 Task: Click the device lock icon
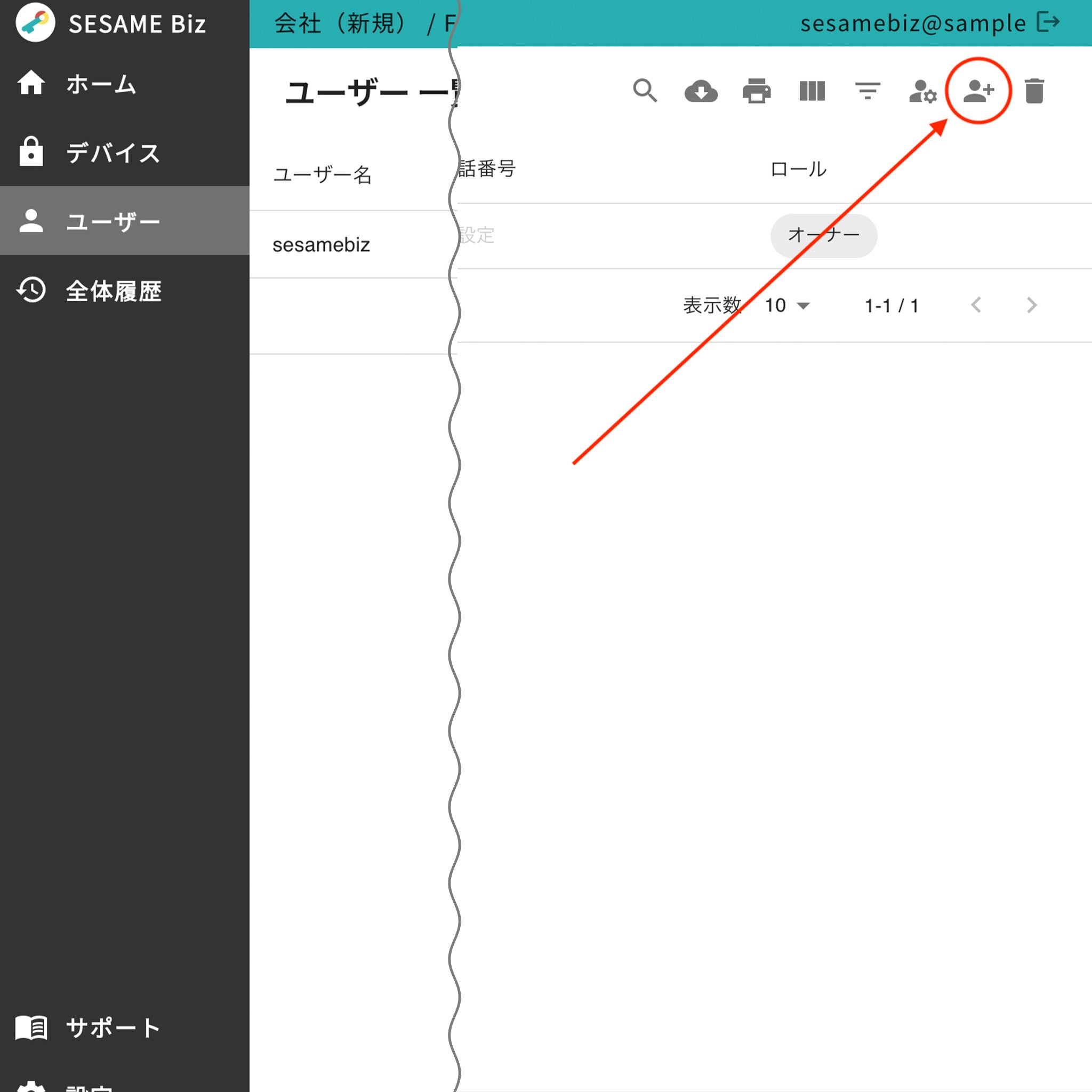tap(31, 151)
